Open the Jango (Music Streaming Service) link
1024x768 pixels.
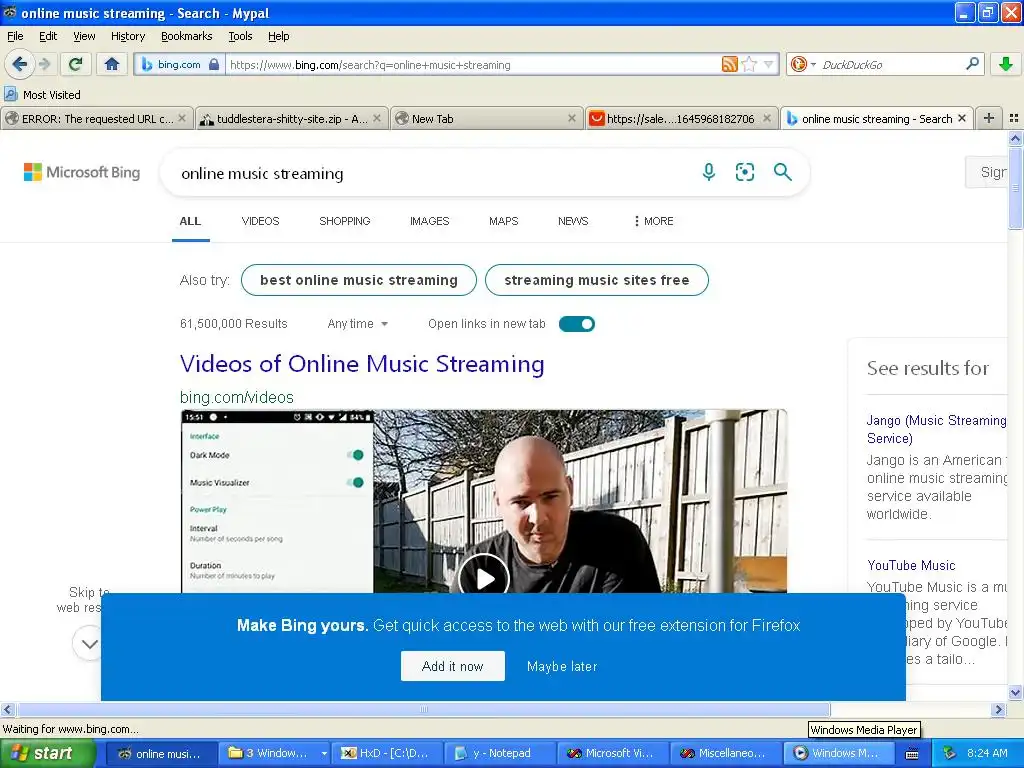tap(936, 429)
